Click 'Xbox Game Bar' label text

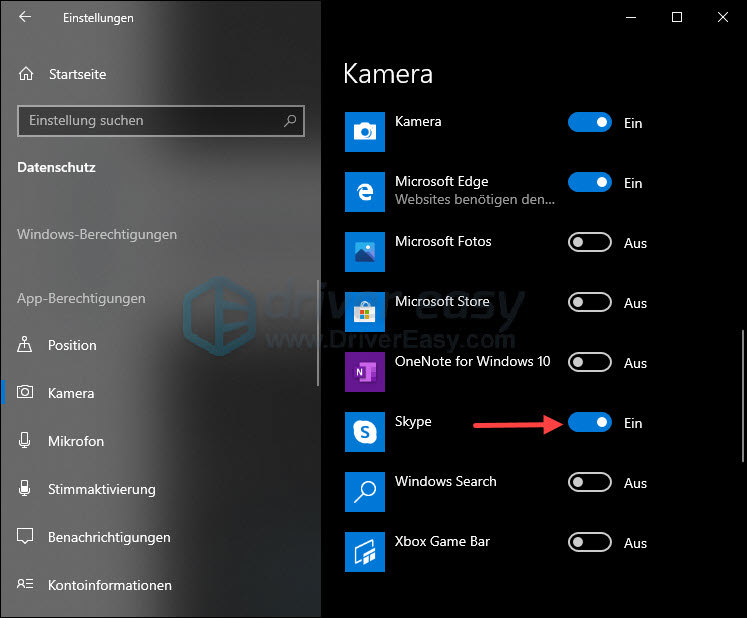(443, 541)
